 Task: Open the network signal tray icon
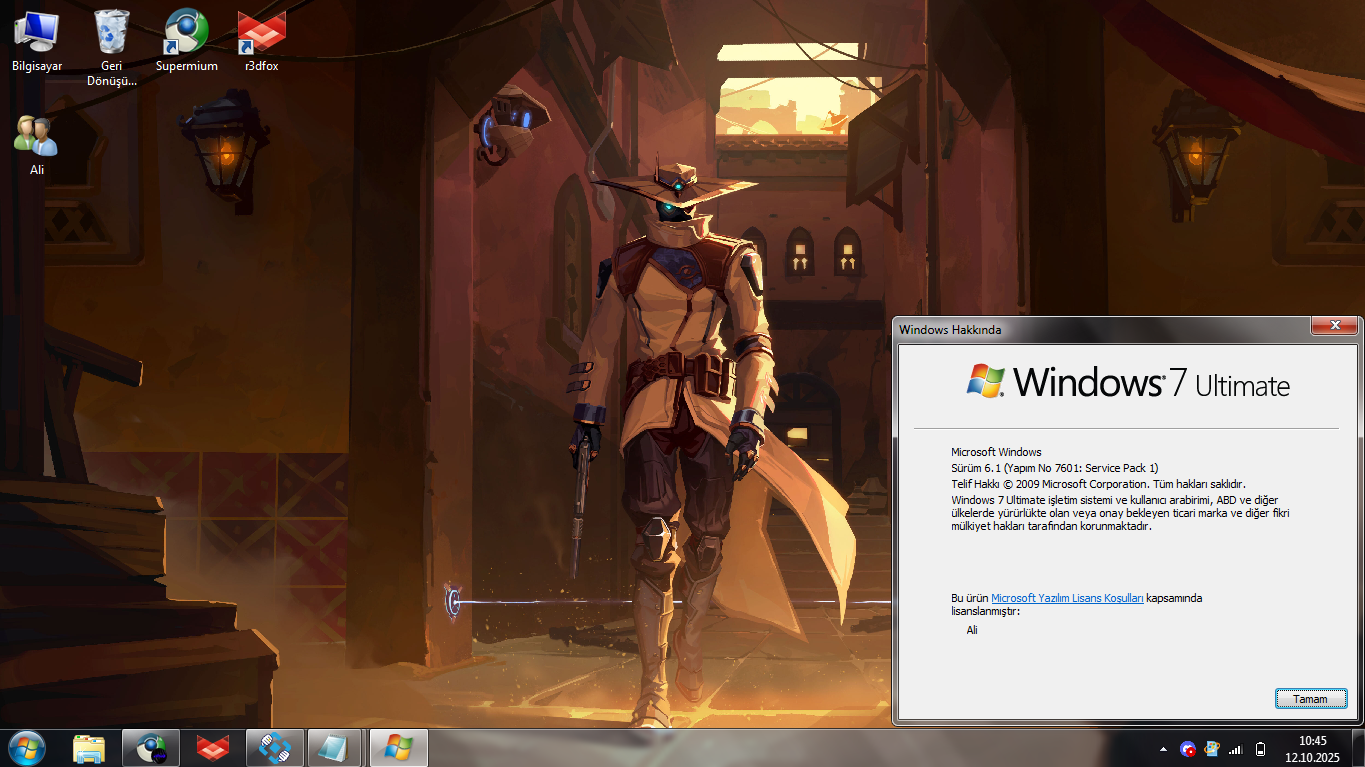click(x=1236, y=749)
